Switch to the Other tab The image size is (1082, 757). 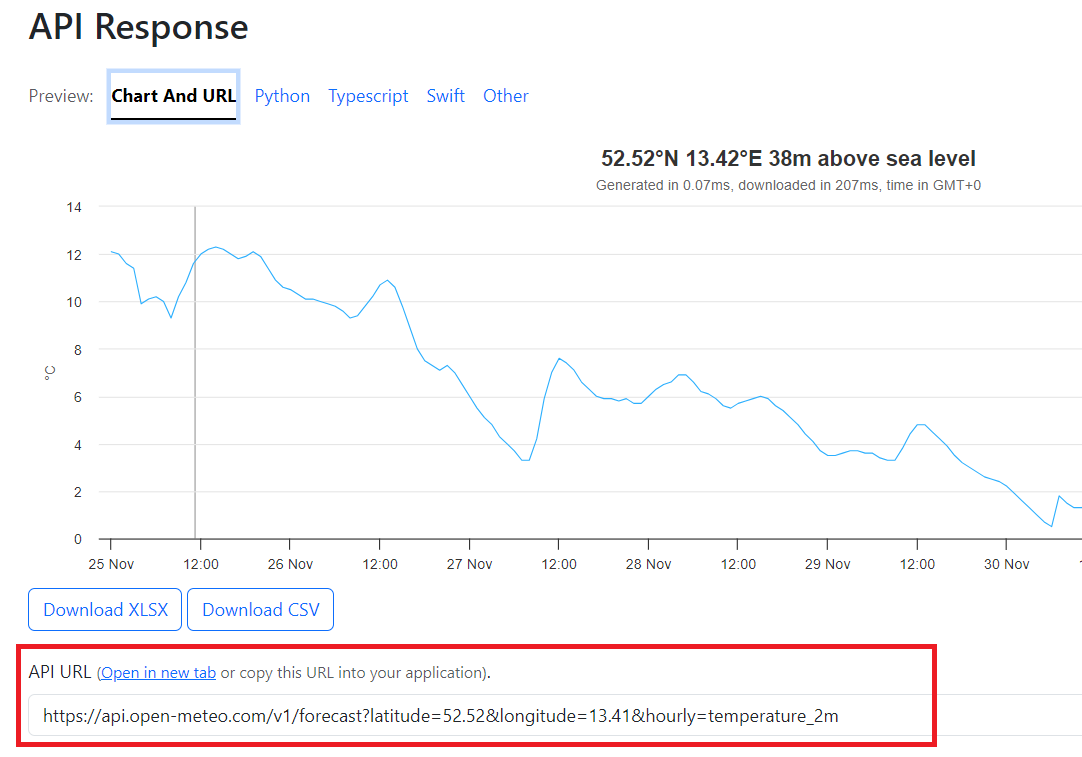tap(505, 96)
